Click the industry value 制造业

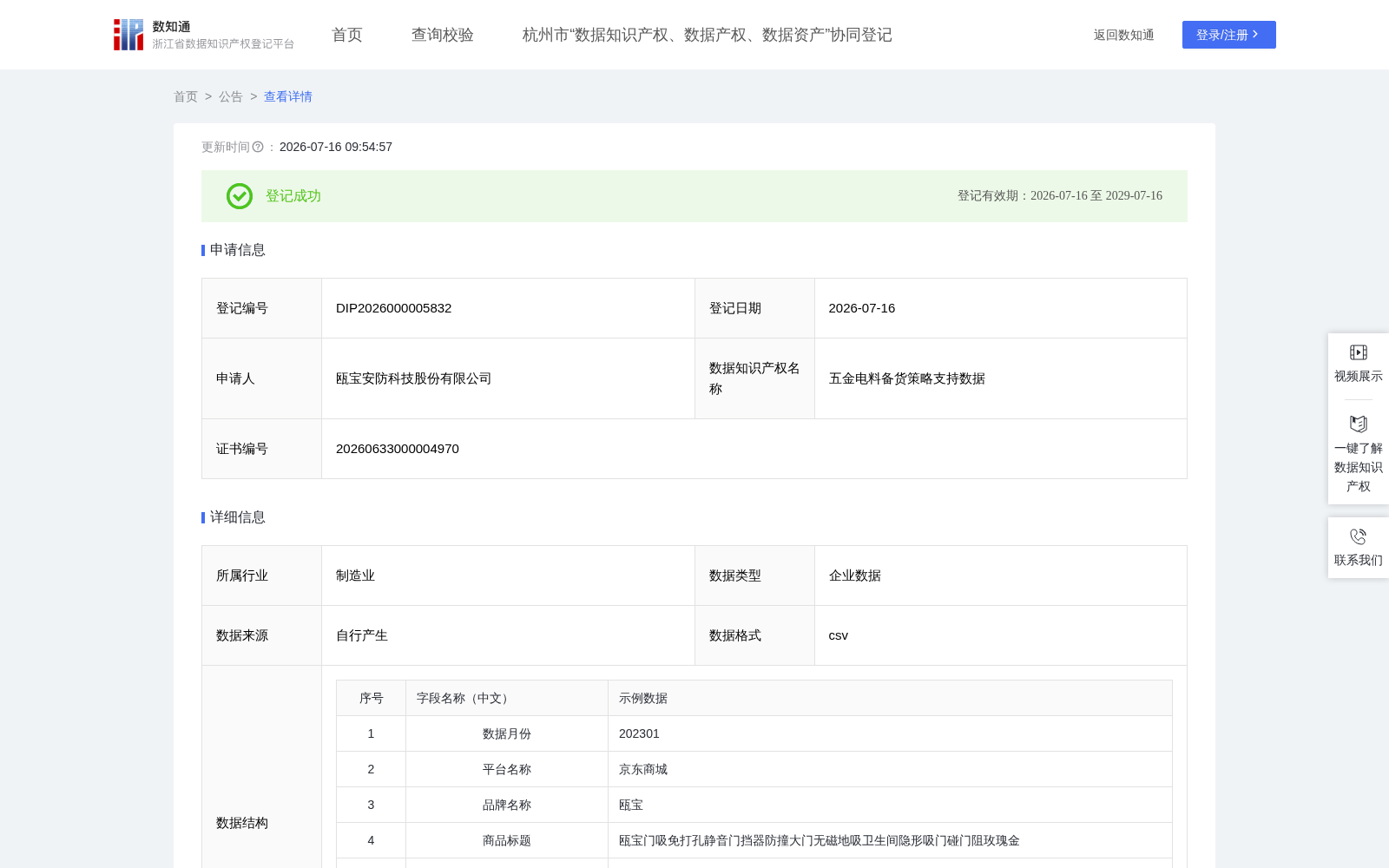(356, 575)
